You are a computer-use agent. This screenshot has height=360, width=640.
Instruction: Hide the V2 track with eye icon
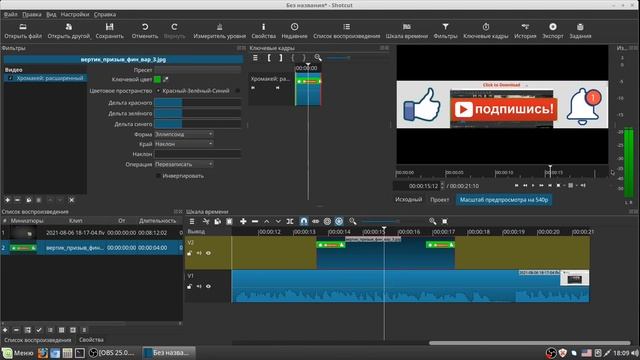[209, 253]
